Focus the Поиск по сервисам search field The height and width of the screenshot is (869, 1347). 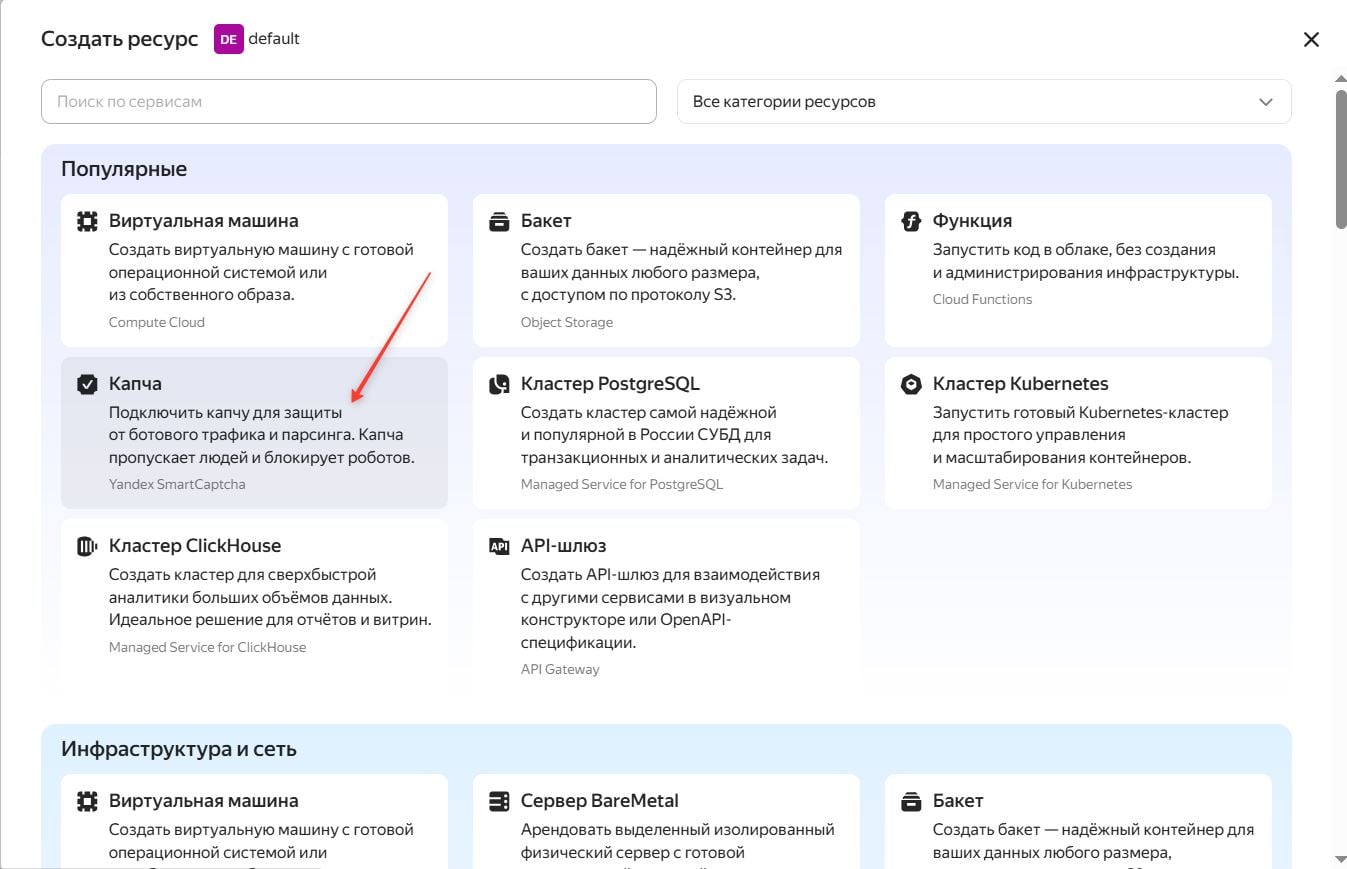click(349, 102)
